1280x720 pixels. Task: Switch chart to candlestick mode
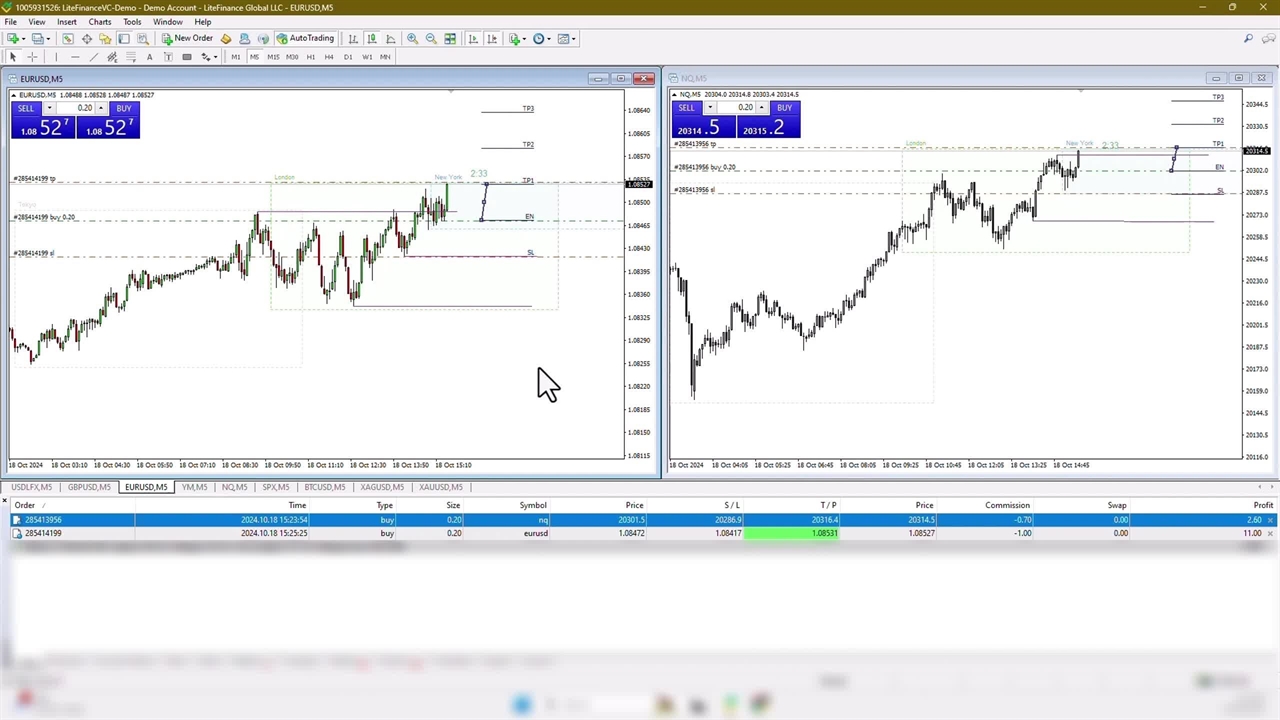372,39
